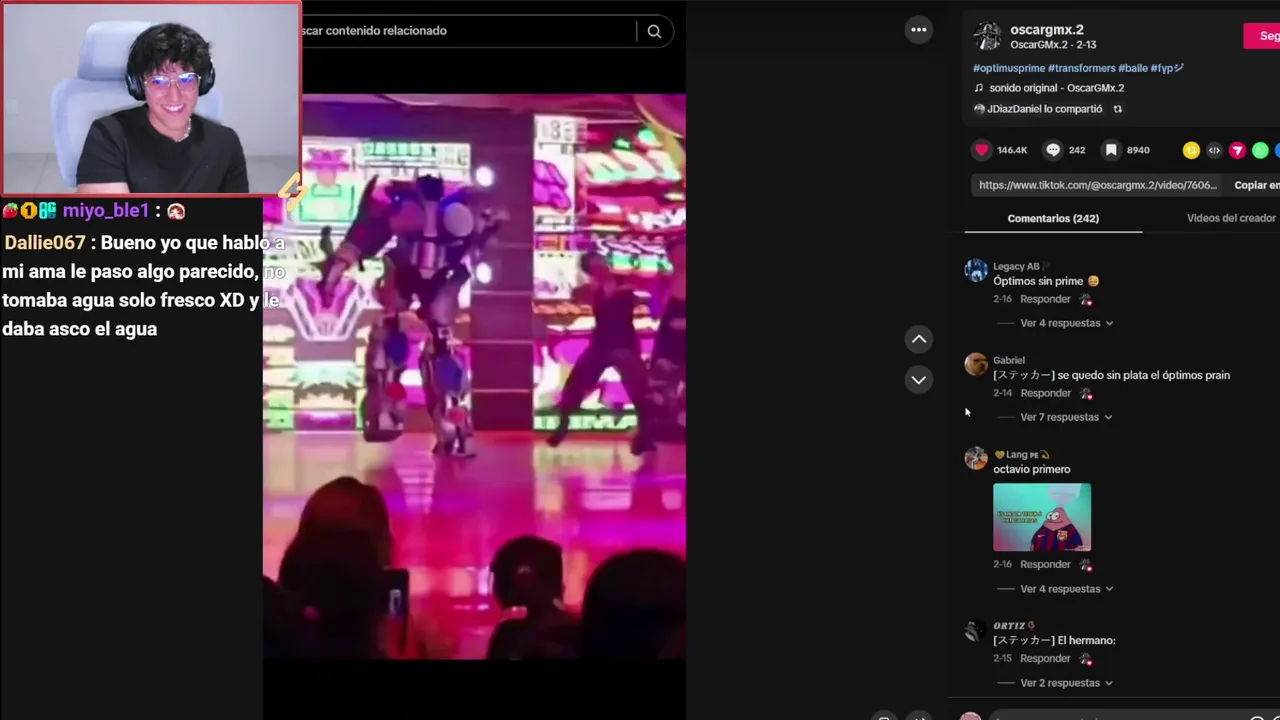
Task: Like Gabriel's comment heart
Action: [1086, 394]
